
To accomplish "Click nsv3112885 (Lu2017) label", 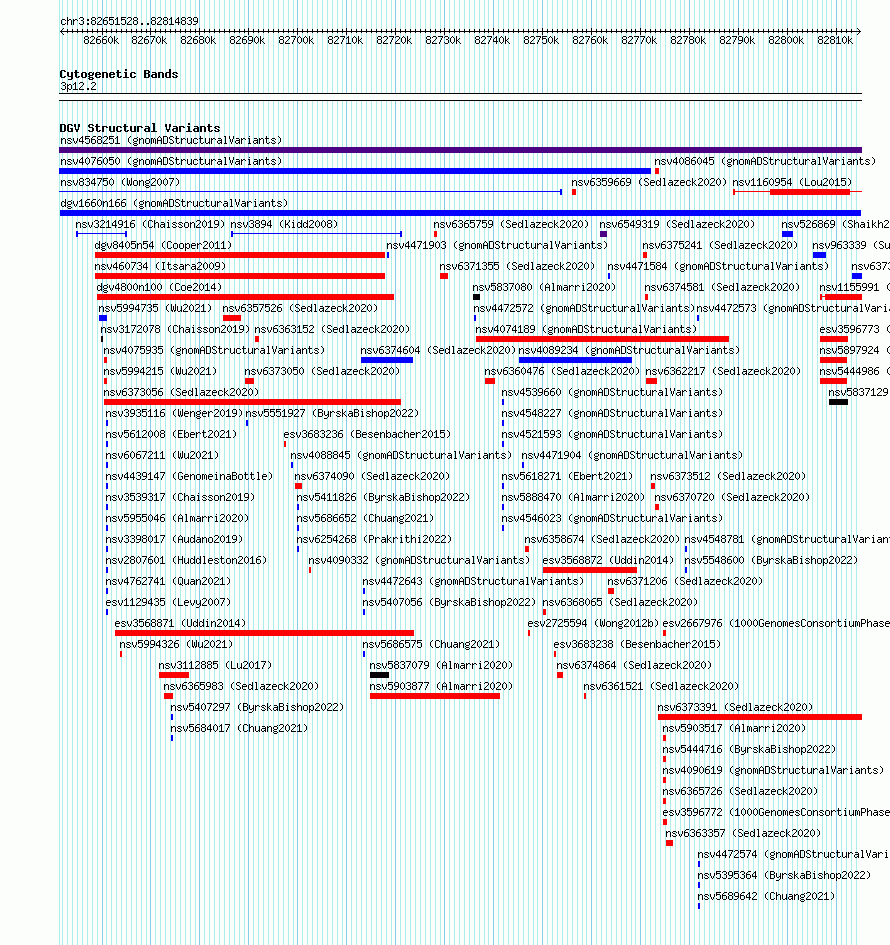I will click(215, 665).
